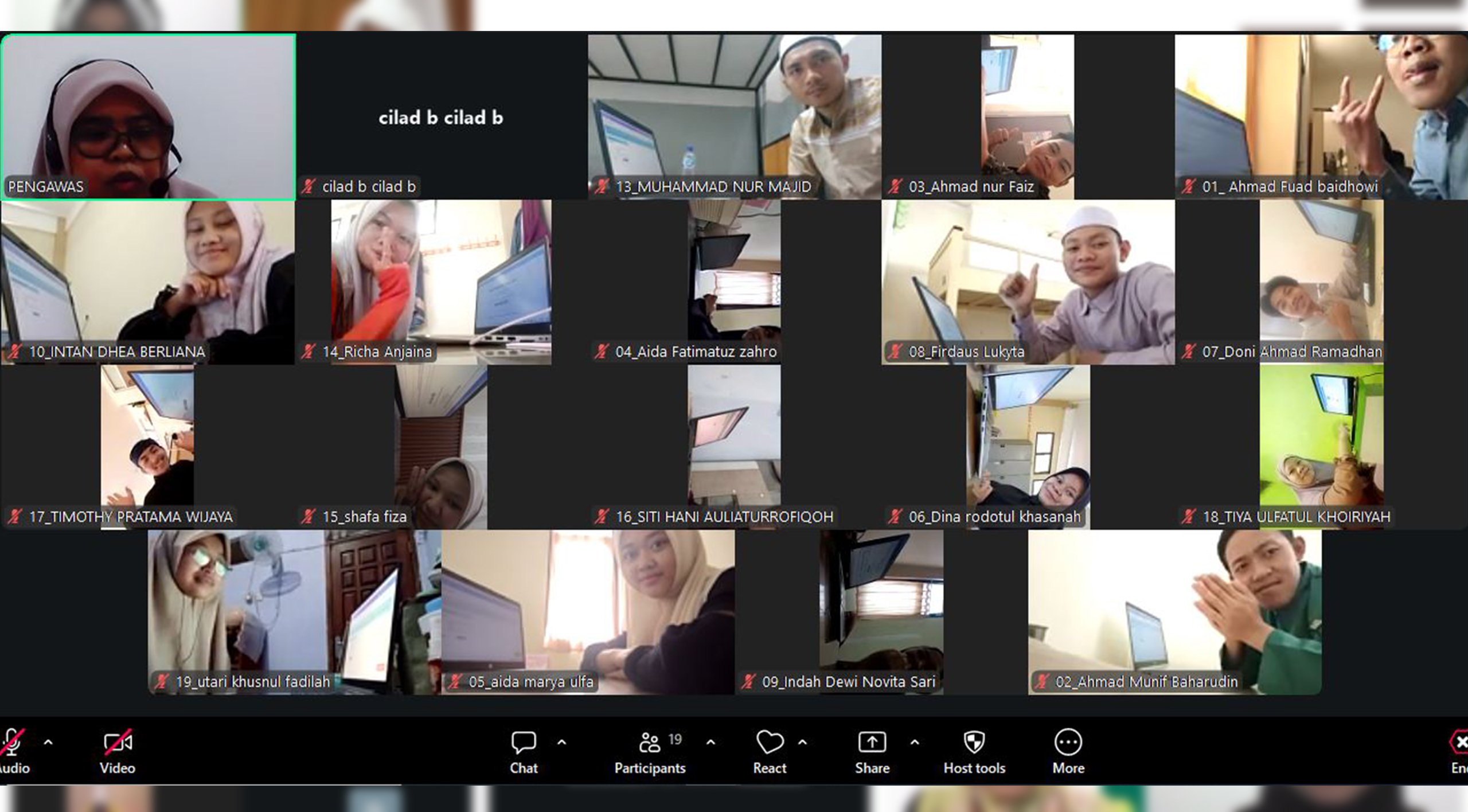Click muted mic icon of 05_aida marya ulfa
Viewport: 1468px width, 812px height.
pos(455,681)
